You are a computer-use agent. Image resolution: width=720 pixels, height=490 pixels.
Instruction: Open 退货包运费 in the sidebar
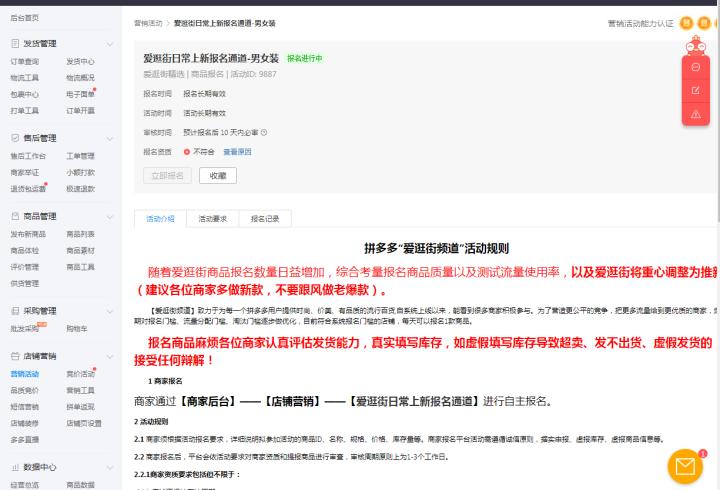pyautogui.click(x=28, y=189)
